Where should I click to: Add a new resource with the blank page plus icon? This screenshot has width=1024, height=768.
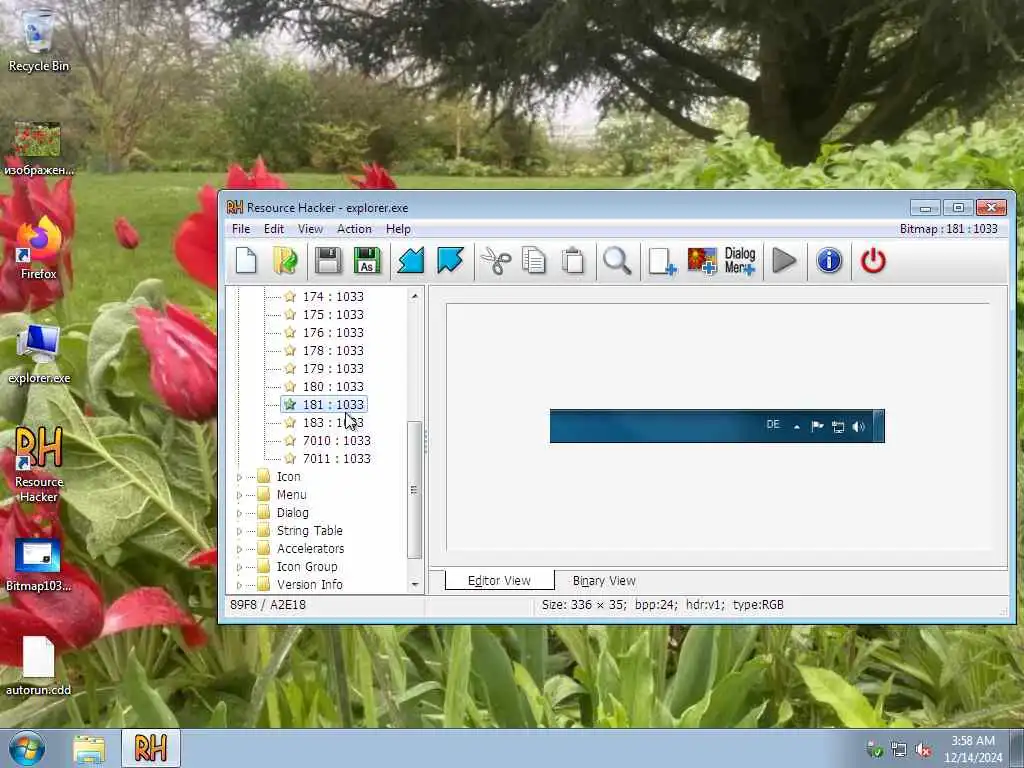662,261
